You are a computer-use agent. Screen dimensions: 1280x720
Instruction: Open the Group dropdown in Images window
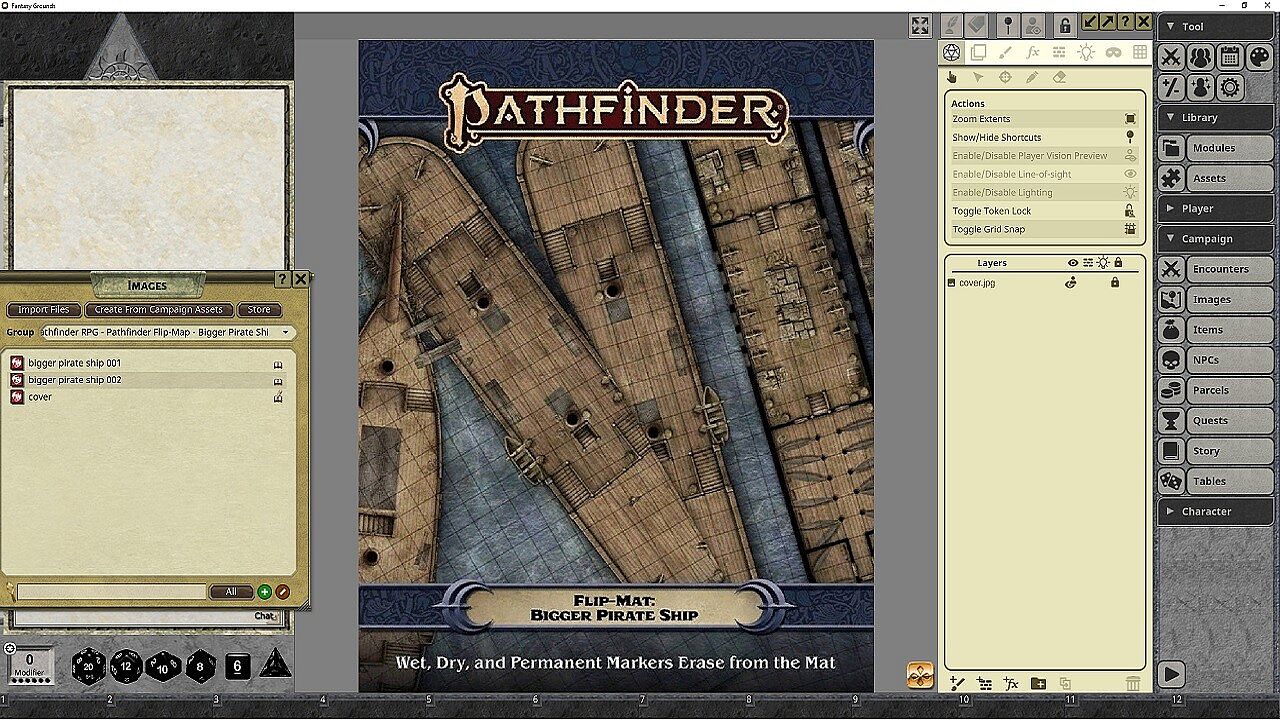click(166, 332)
